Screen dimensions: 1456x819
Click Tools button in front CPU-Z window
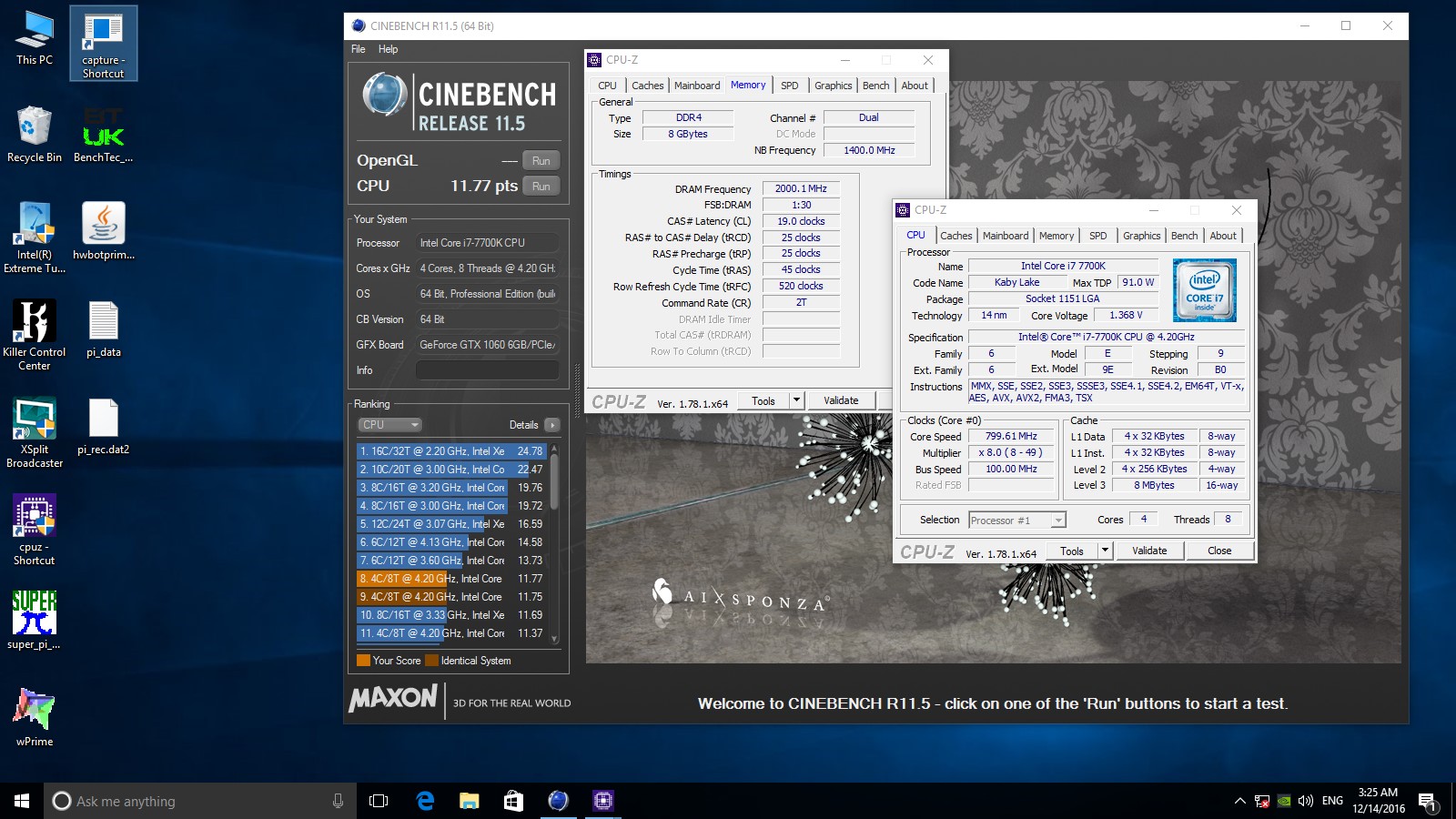(x=1072, y=551)
